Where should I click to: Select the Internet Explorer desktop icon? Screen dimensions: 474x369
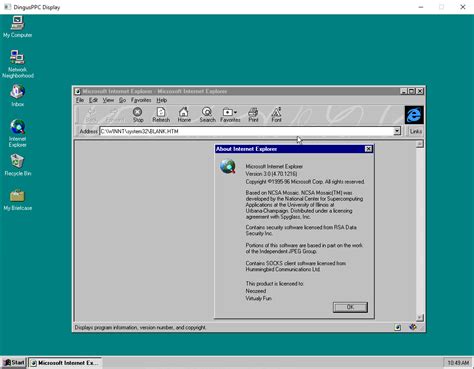coord(17,133)
